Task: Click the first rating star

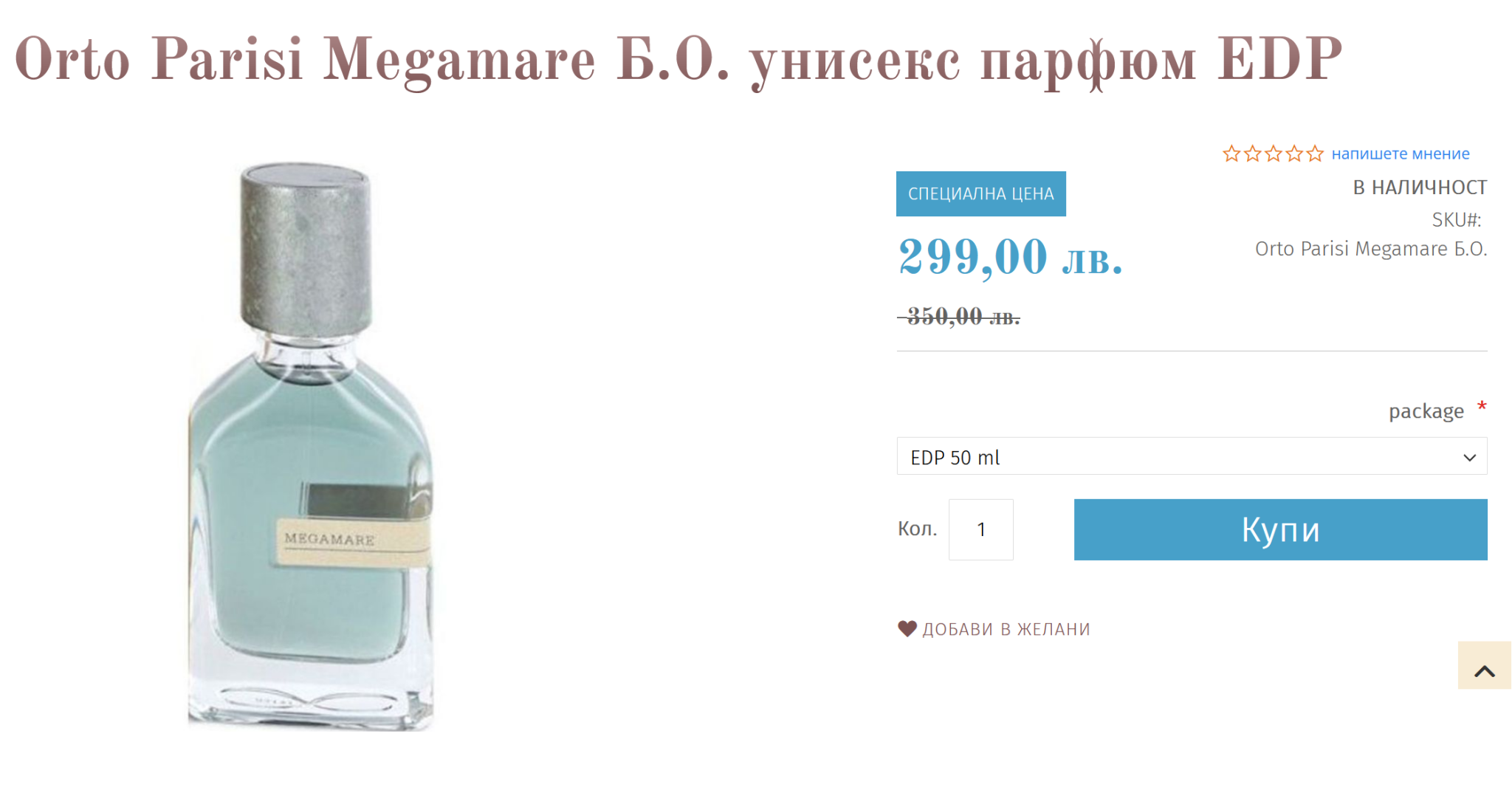Action: coord(1231,154)
